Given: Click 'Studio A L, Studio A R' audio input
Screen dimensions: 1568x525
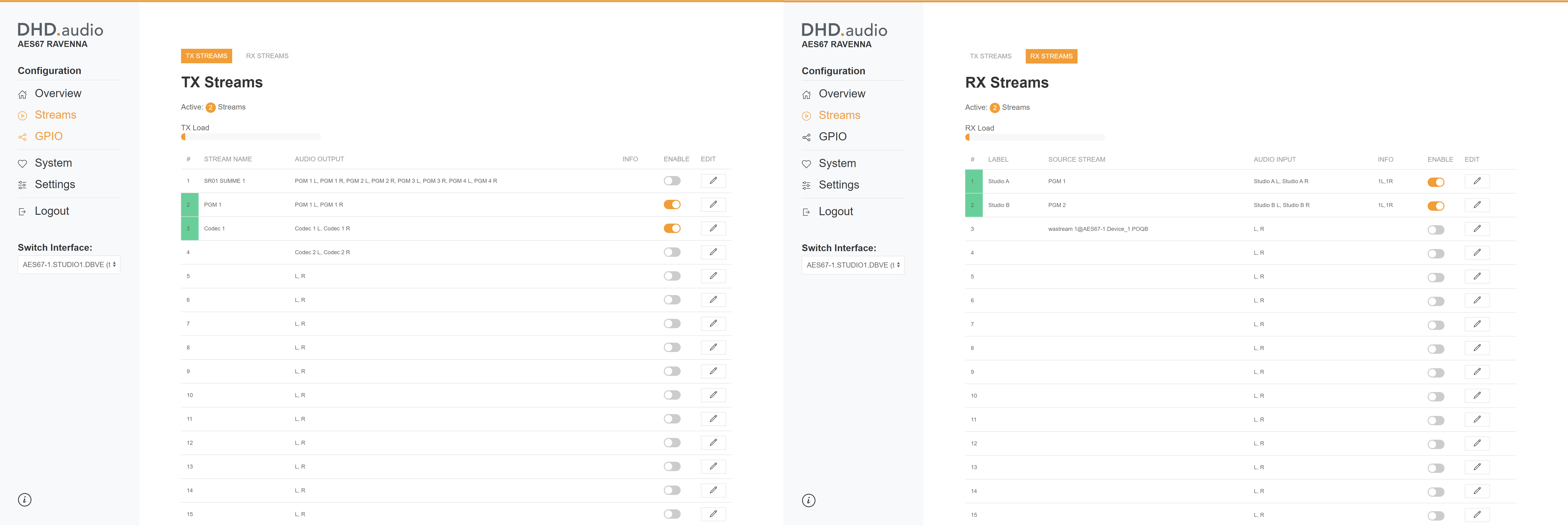Looking at the screenshot, I should click(x=1281, y=182).
